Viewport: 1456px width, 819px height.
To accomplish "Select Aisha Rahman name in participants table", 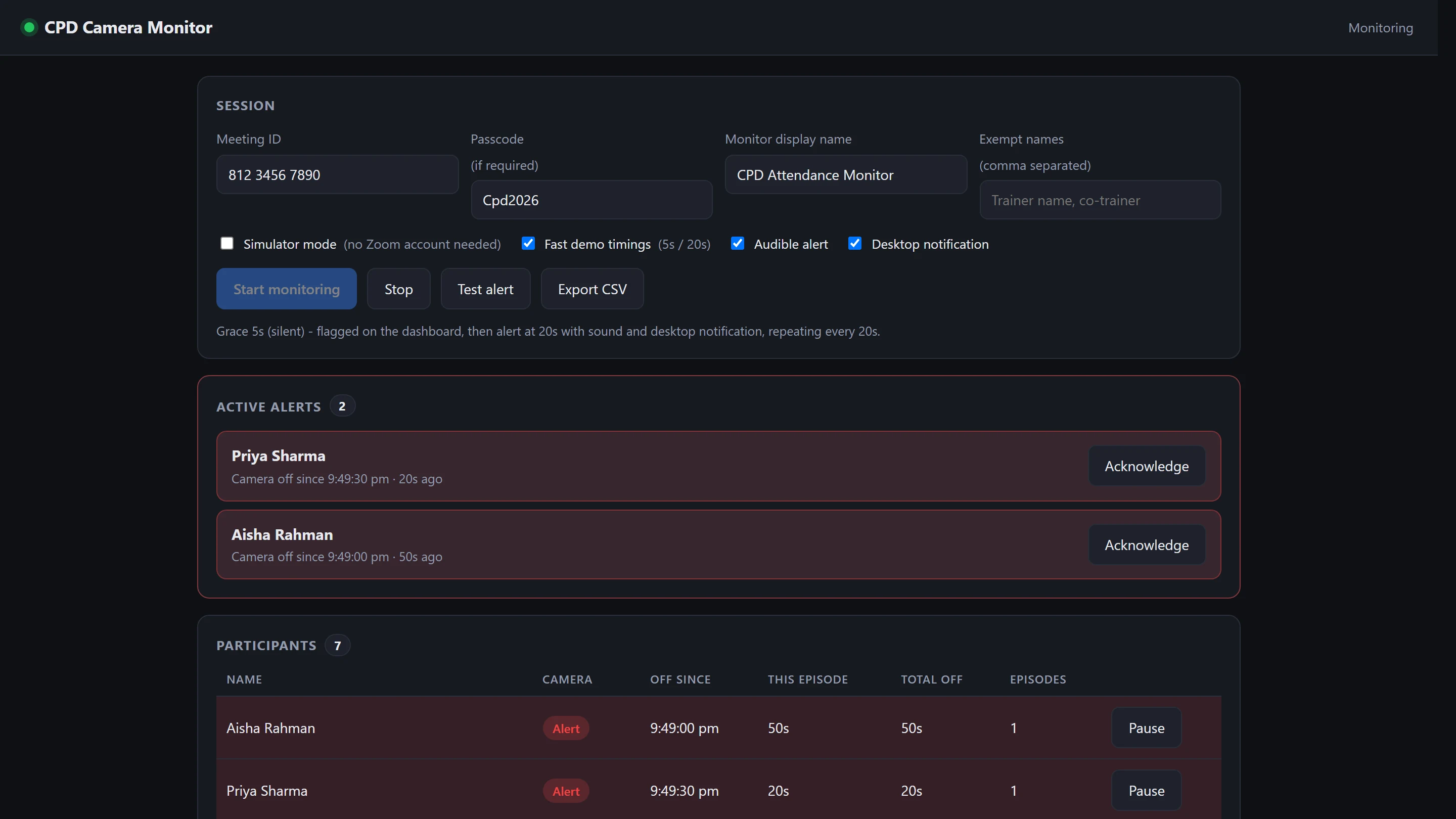I will click(x=271, y=728).
